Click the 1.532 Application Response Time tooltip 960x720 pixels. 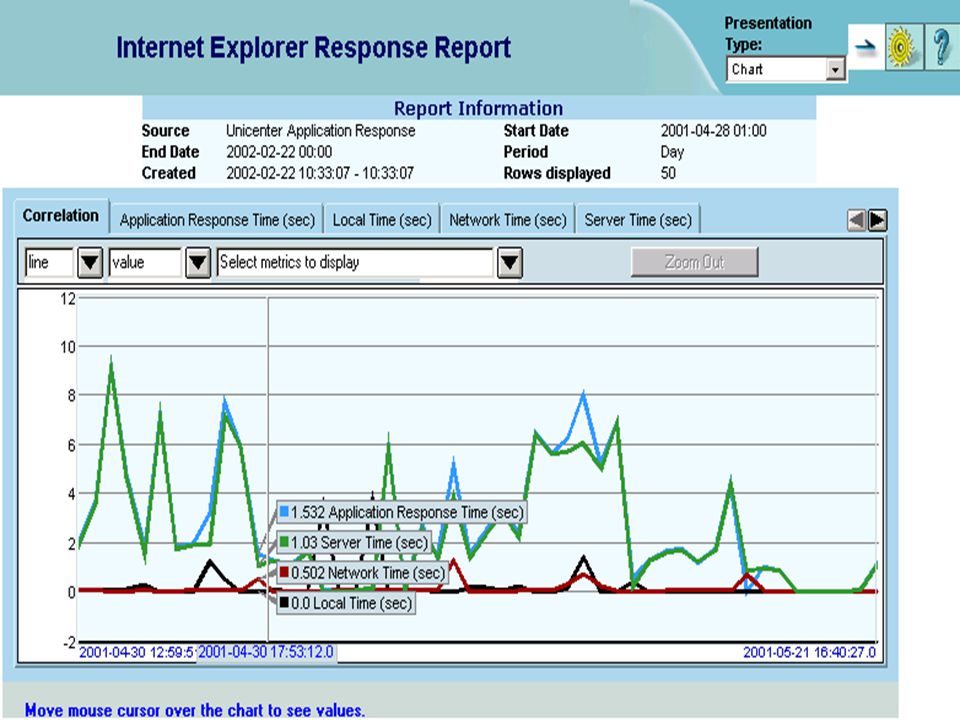(402, 512)
